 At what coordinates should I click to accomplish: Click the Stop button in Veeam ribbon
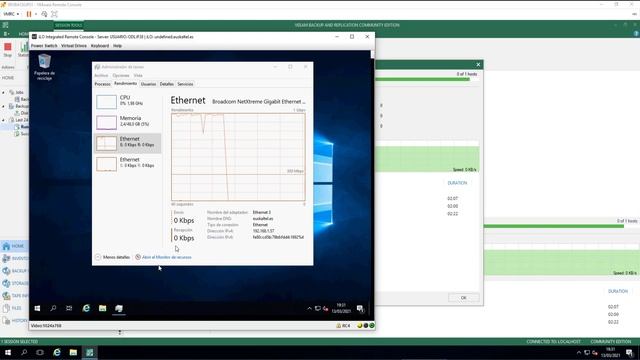coord(8,50)
